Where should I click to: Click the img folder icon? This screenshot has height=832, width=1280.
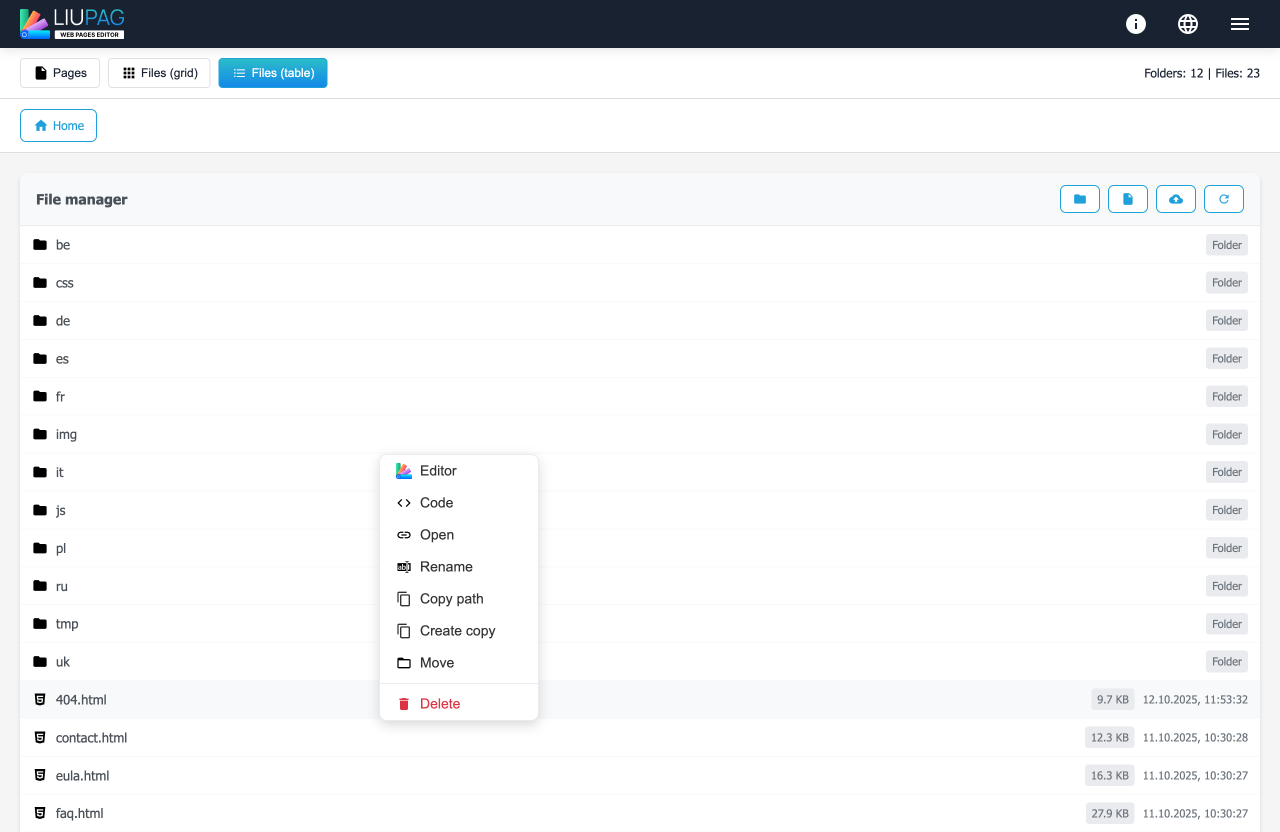(40, 434)
